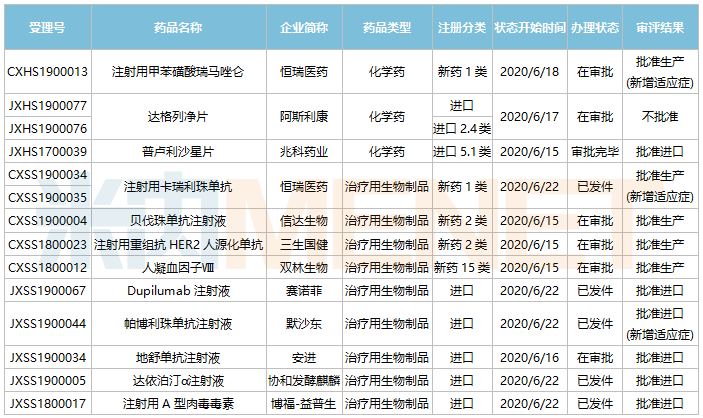Click registration class 新药 15 类
This screenshot has width=703, height=418.
click(462, 268)
